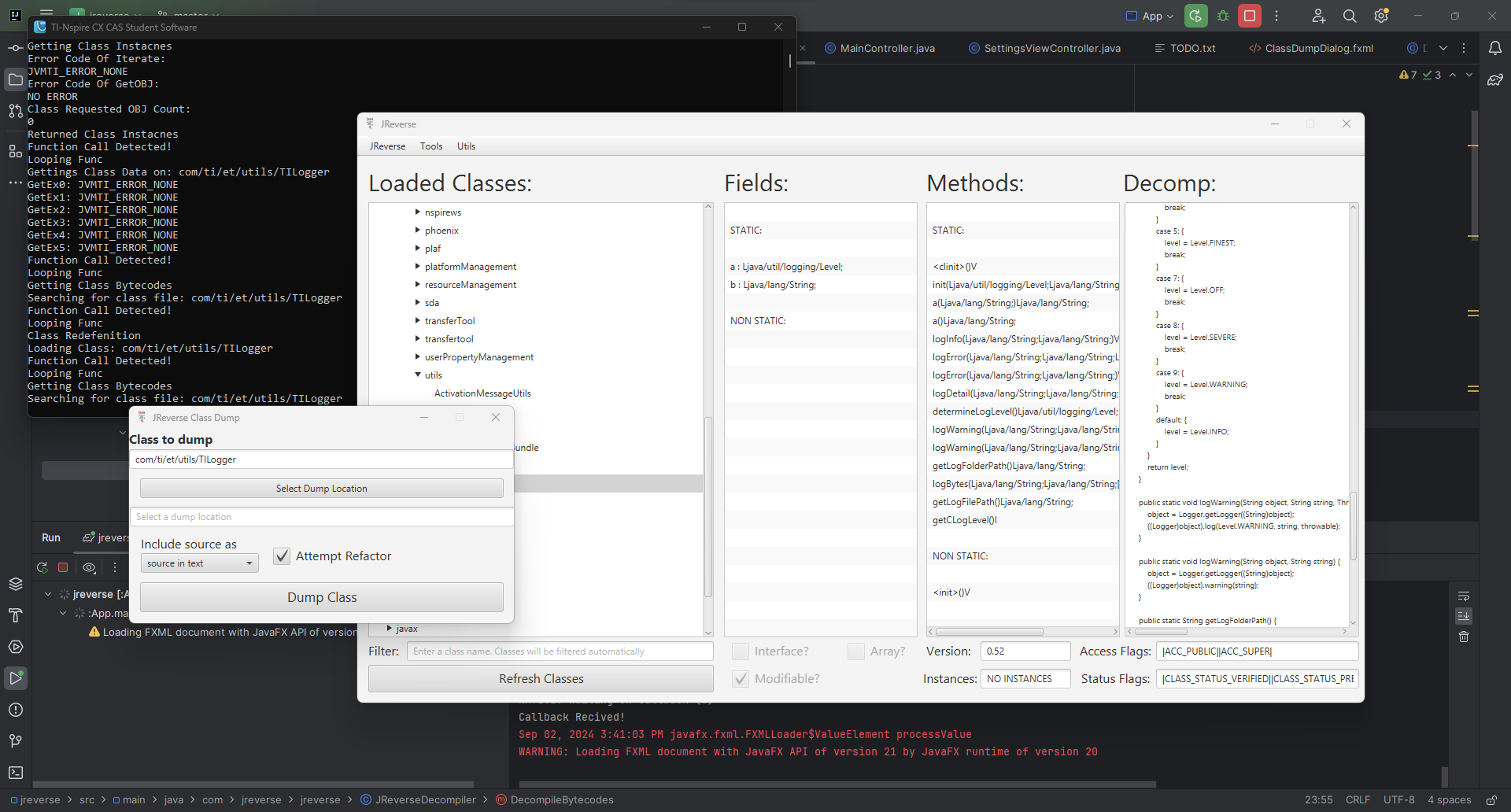
Task: Click the Filter class name field
Action: tap(560, 651)
